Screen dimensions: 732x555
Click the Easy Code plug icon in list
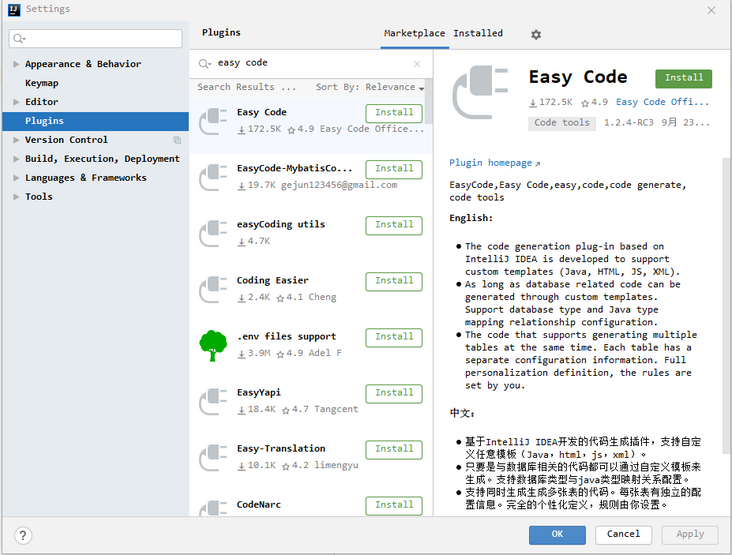pyautogui.click(x=213, y=121)
